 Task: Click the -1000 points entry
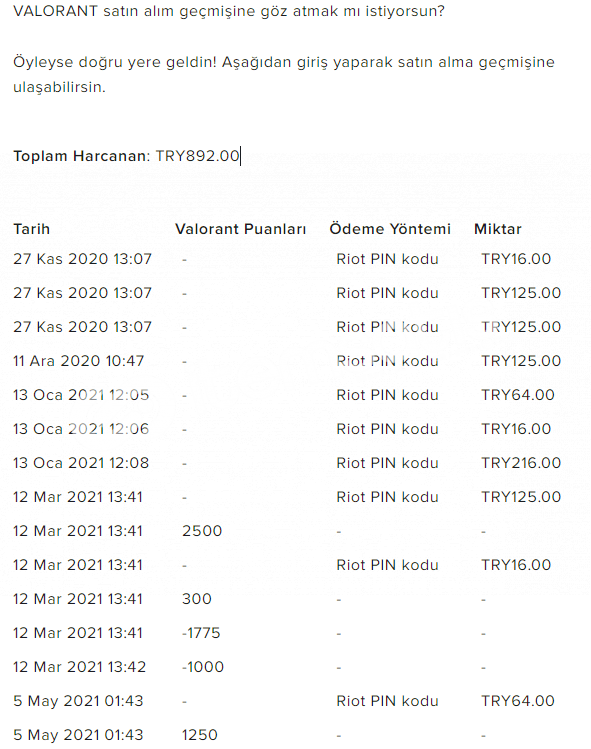pyautogui.click(x=203, y=667)
